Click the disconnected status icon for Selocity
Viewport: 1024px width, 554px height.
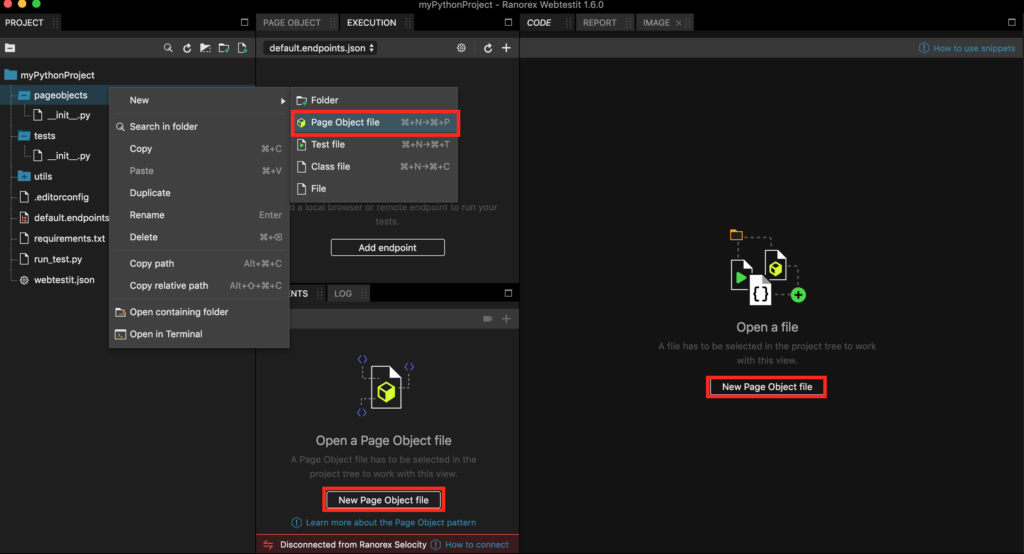click(268, 544)
